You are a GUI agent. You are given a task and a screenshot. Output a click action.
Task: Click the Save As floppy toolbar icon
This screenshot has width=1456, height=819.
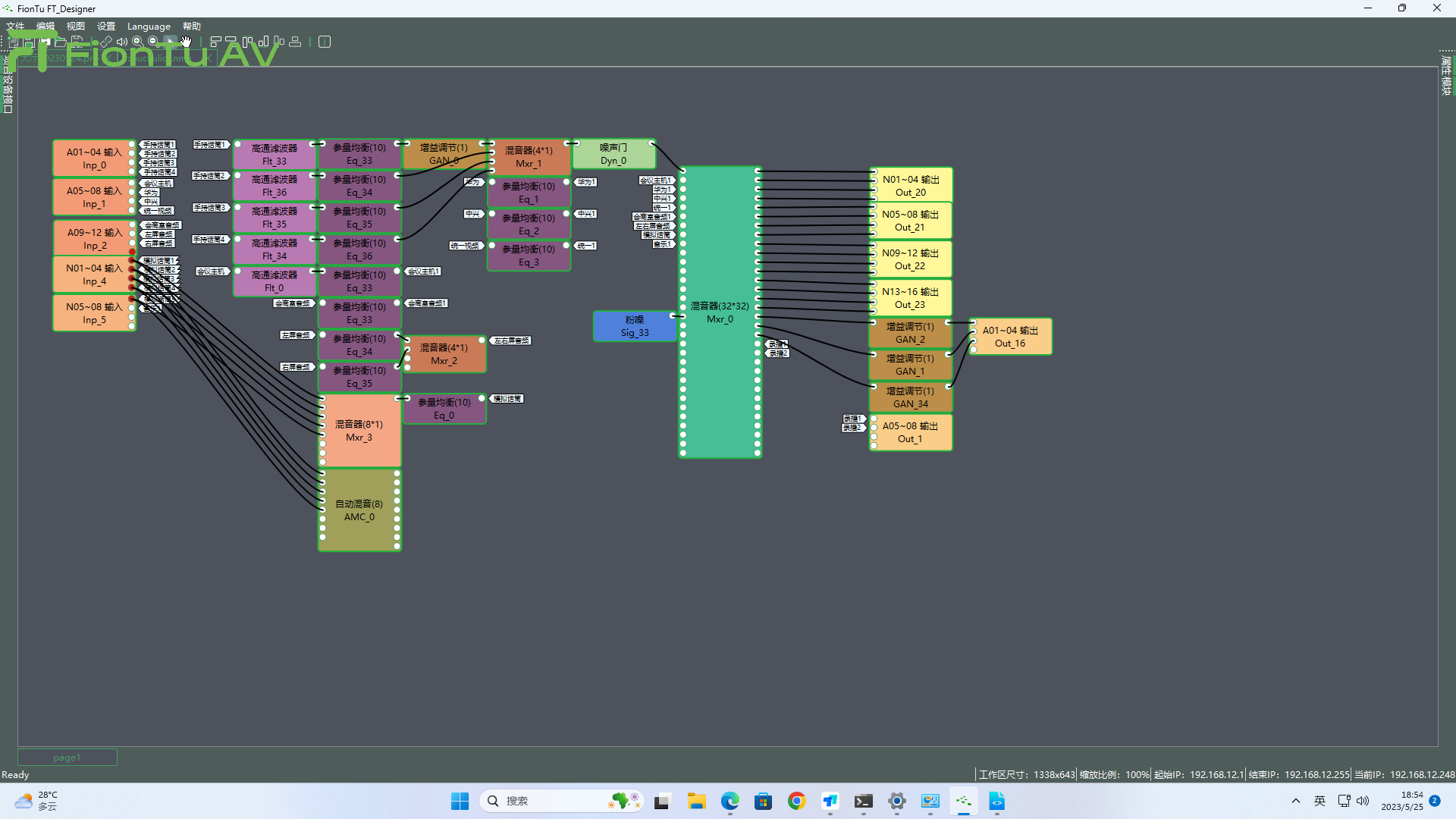point(77,42)
